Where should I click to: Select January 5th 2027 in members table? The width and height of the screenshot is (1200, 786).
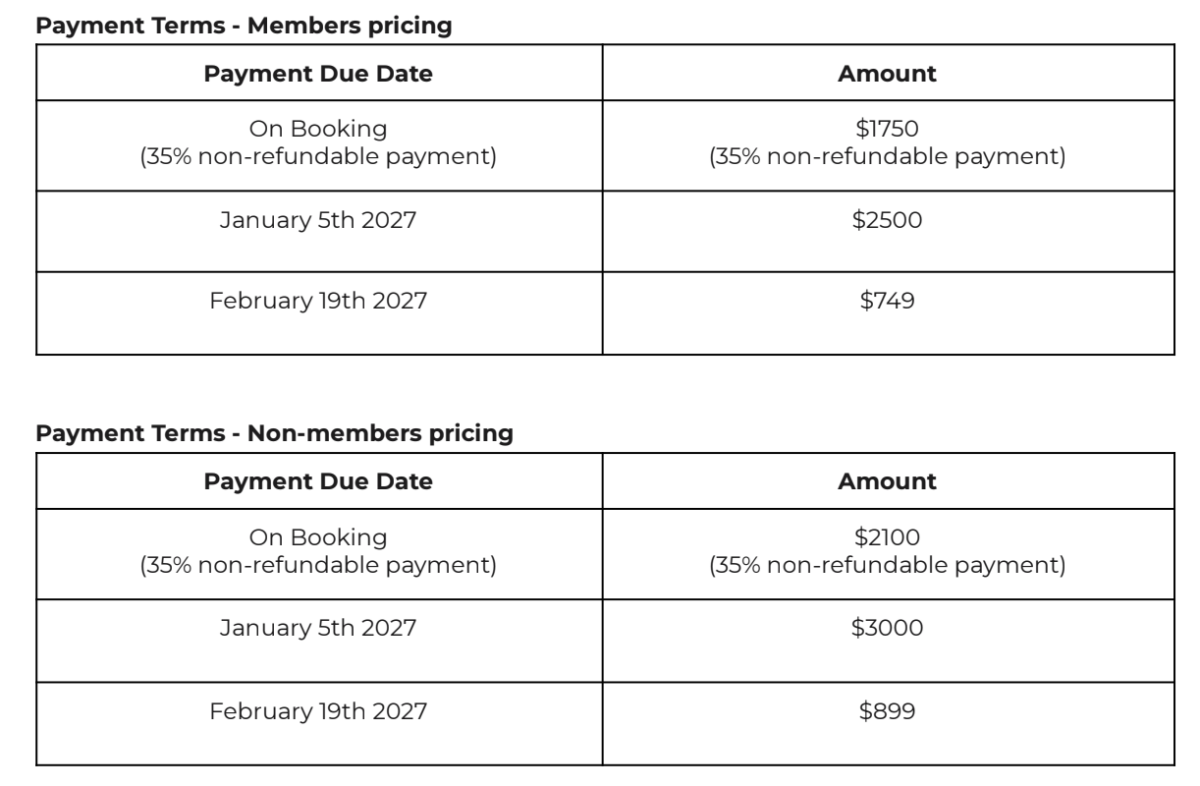(318, 220)
